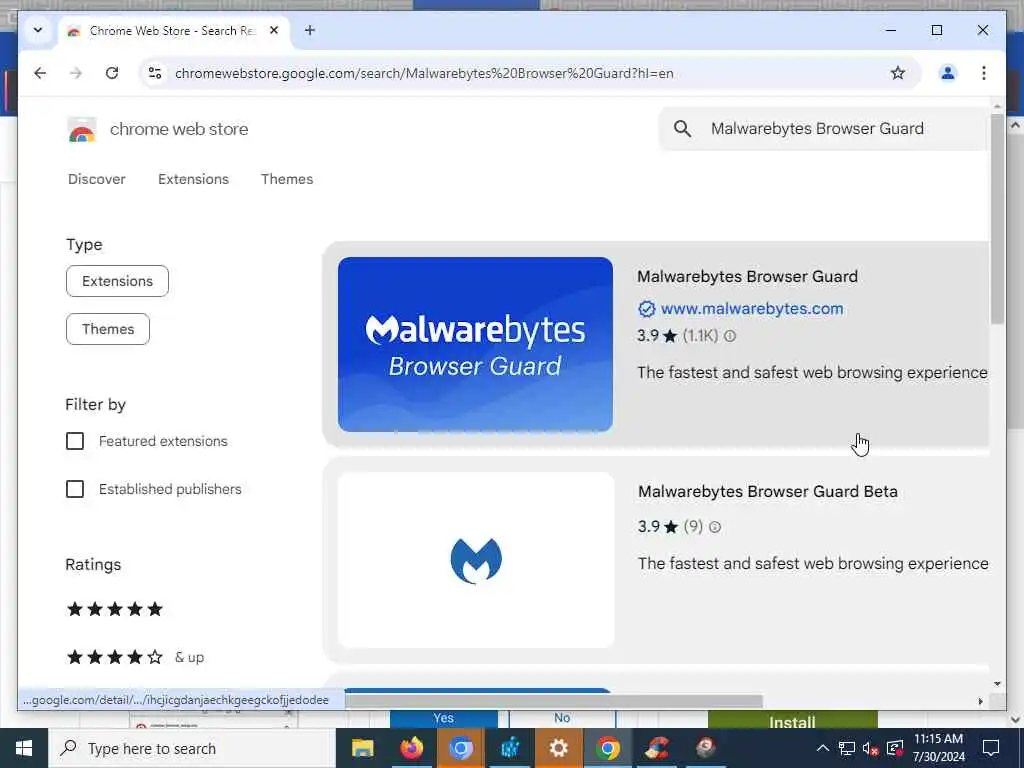Image resolution: width=1024 pixels, height=768 pixels.
Task: Go to the Themes tab
Action: point(287,179)
